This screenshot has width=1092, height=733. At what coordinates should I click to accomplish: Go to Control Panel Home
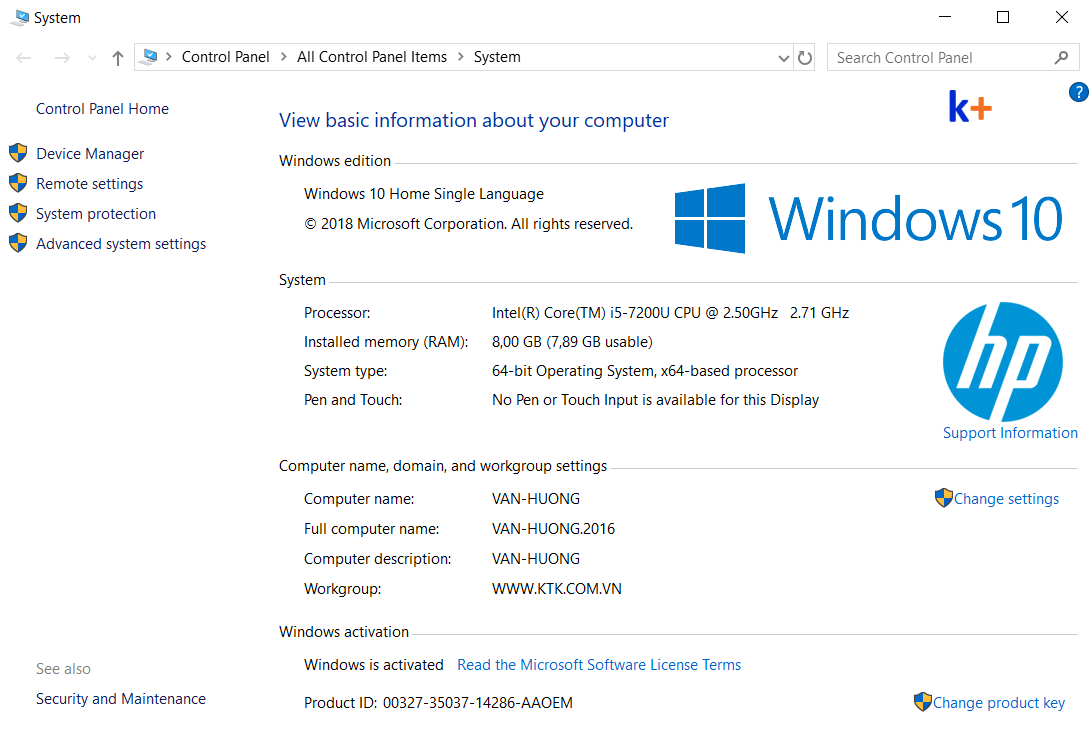(102, 109)
